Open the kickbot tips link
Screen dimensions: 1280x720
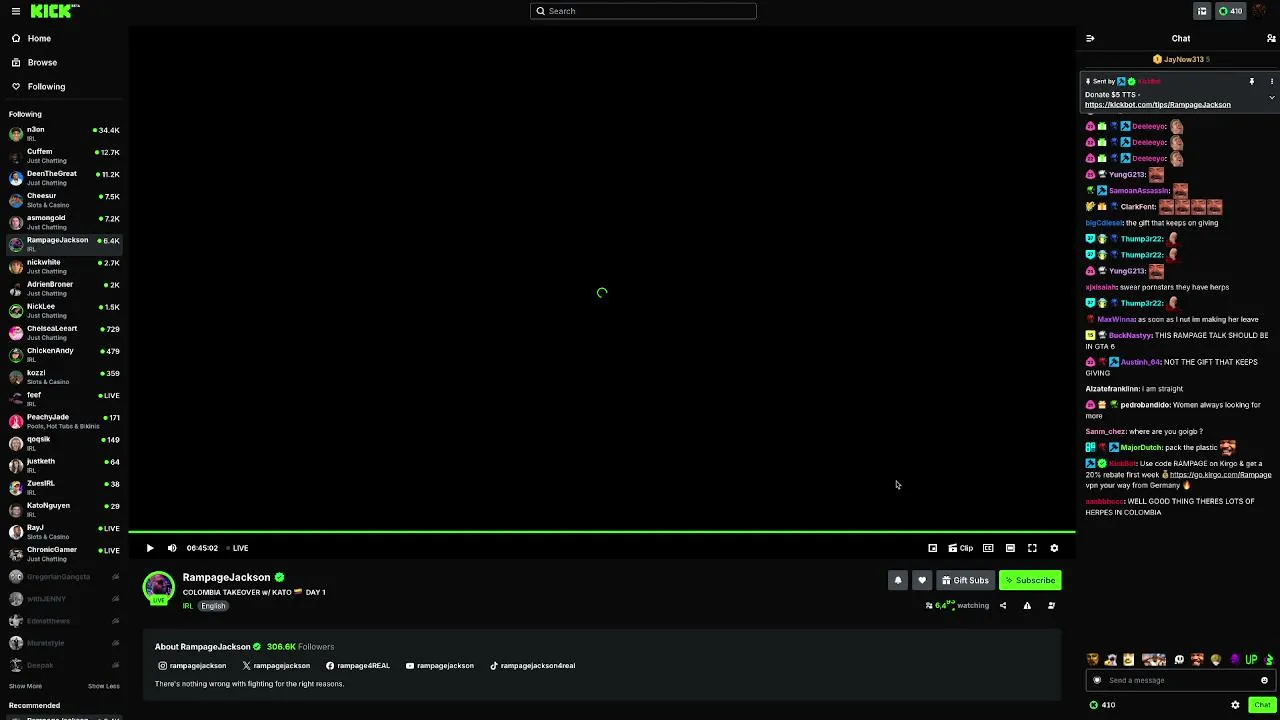click(1158, 104)
